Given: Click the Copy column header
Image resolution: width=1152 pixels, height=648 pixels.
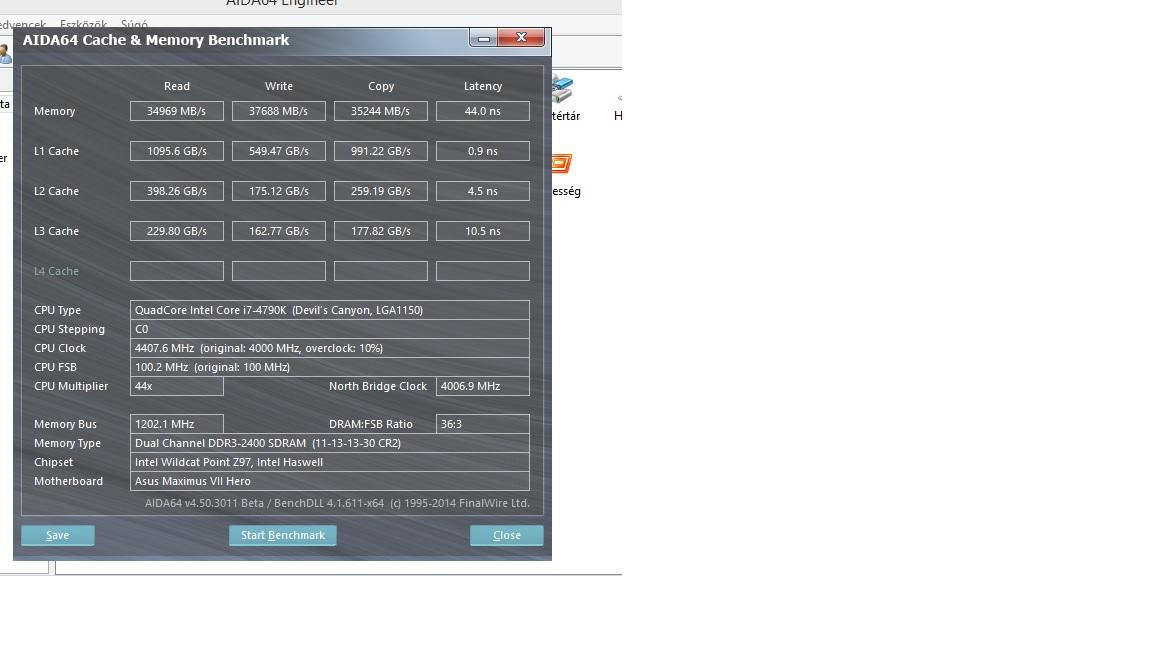Looking at the screenshot, I should (x=381, y=86).
